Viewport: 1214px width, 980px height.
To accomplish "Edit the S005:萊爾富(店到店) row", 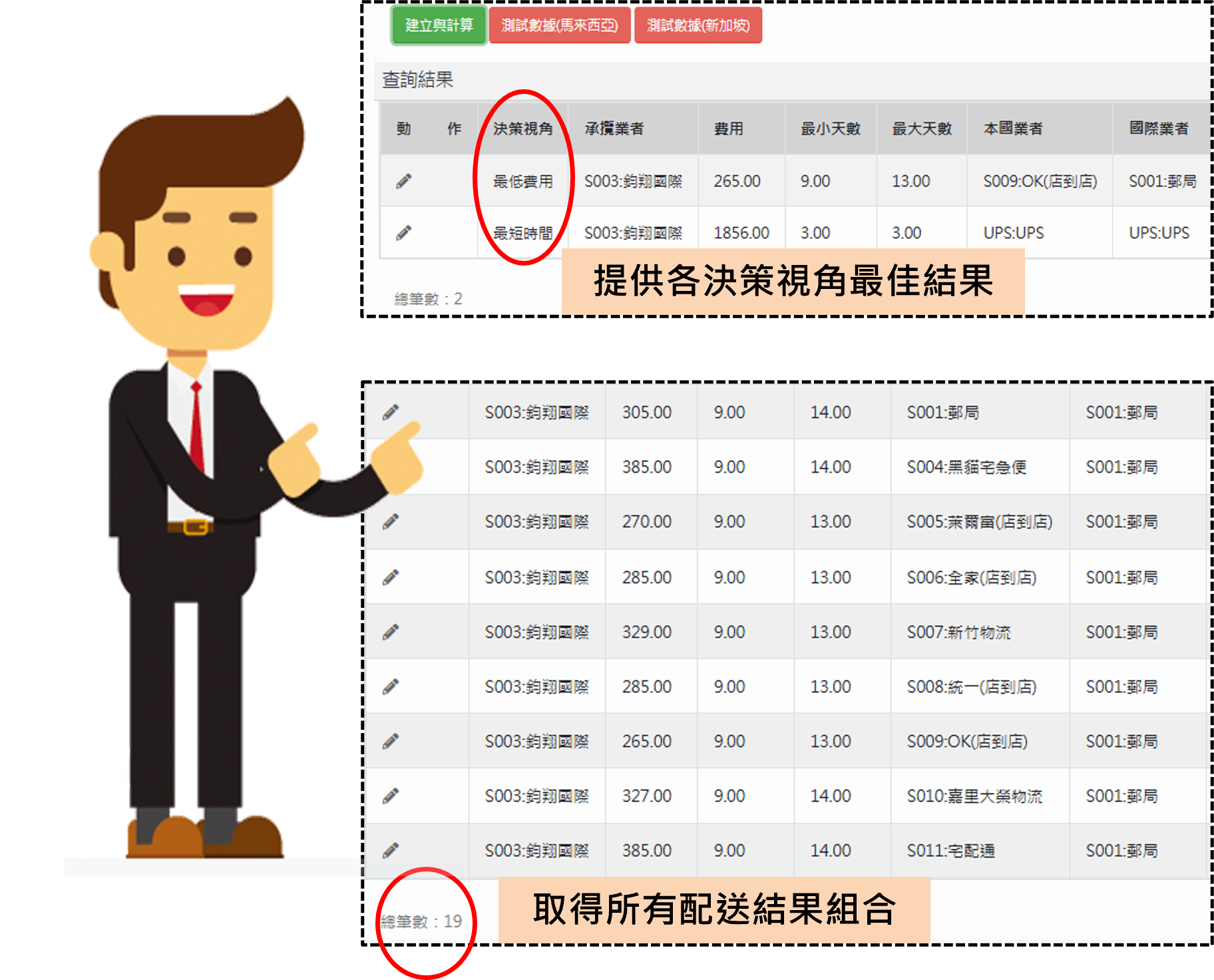I will tap(391, 521).
